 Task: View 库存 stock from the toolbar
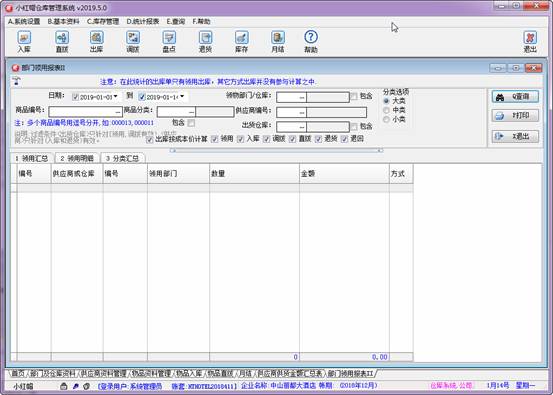(x=242, y=42)
